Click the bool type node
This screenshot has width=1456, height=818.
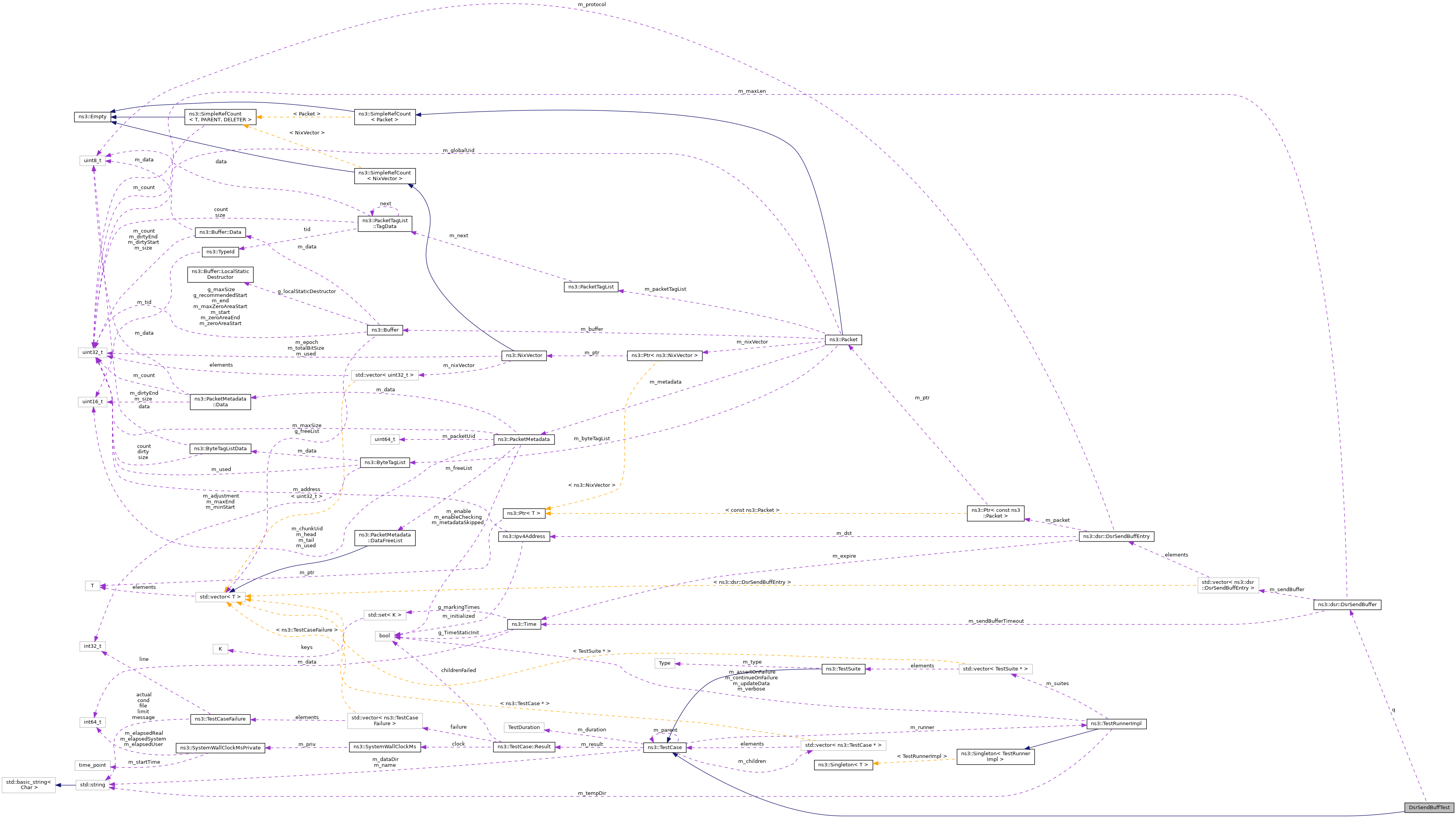pyautogui.click(x=385, y=636)
